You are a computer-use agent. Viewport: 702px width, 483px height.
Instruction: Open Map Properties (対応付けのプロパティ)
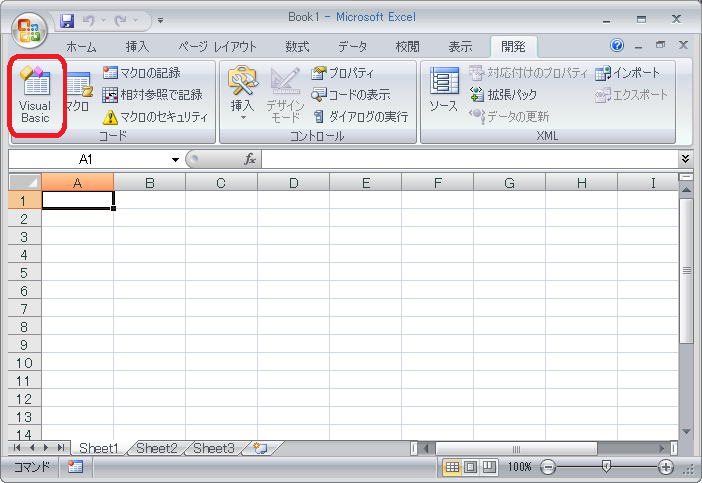tap(528, 73)
